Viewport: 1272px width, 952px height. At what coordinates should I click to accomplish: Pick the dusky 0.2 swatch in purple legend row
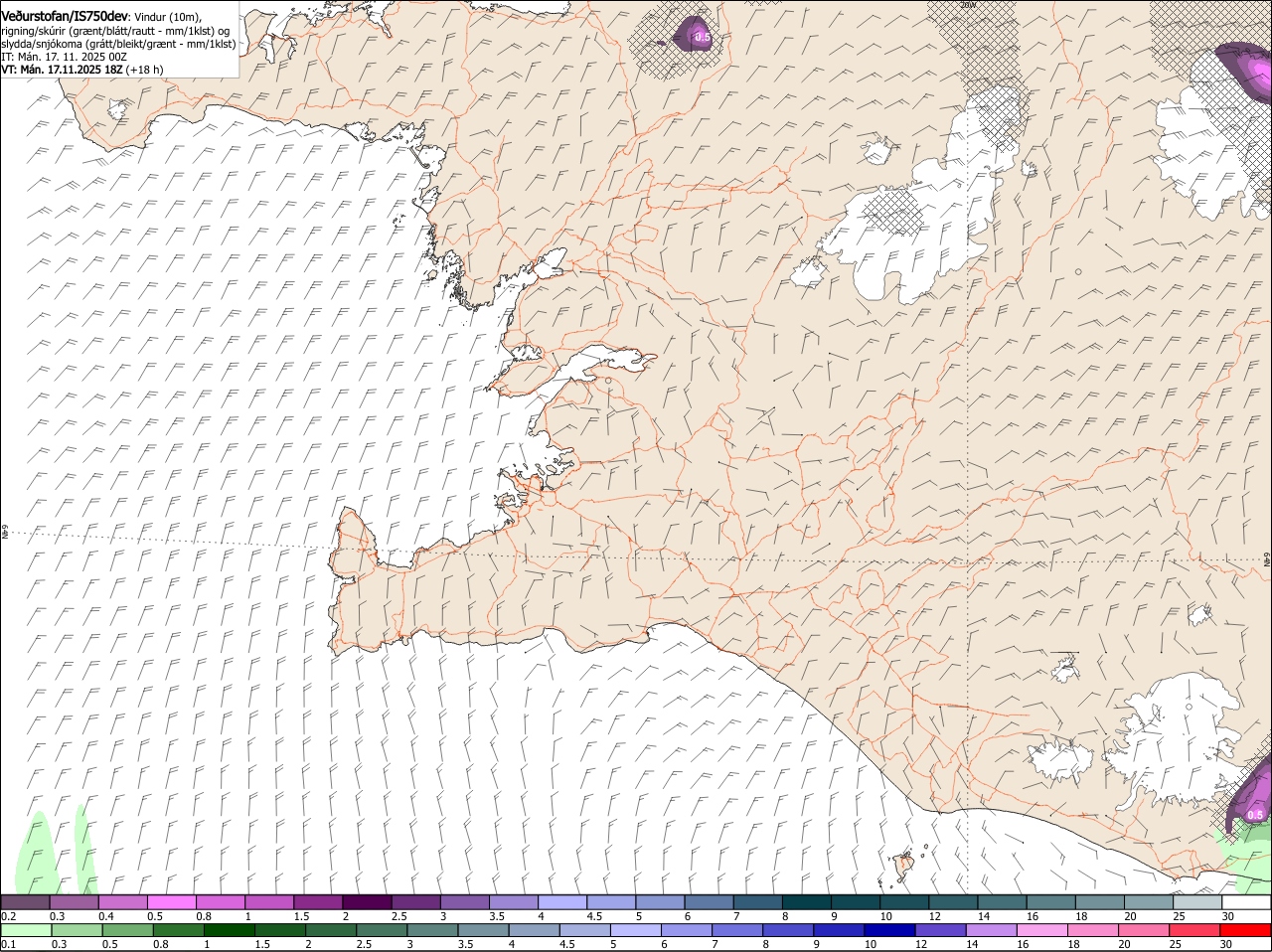25,902
